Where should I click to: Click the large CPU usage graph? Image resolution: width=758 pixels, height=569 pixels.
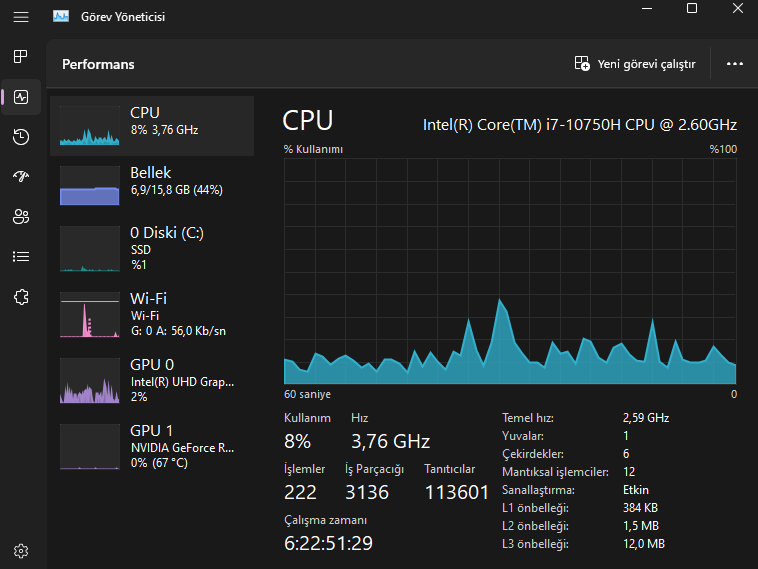coord(510,270)
